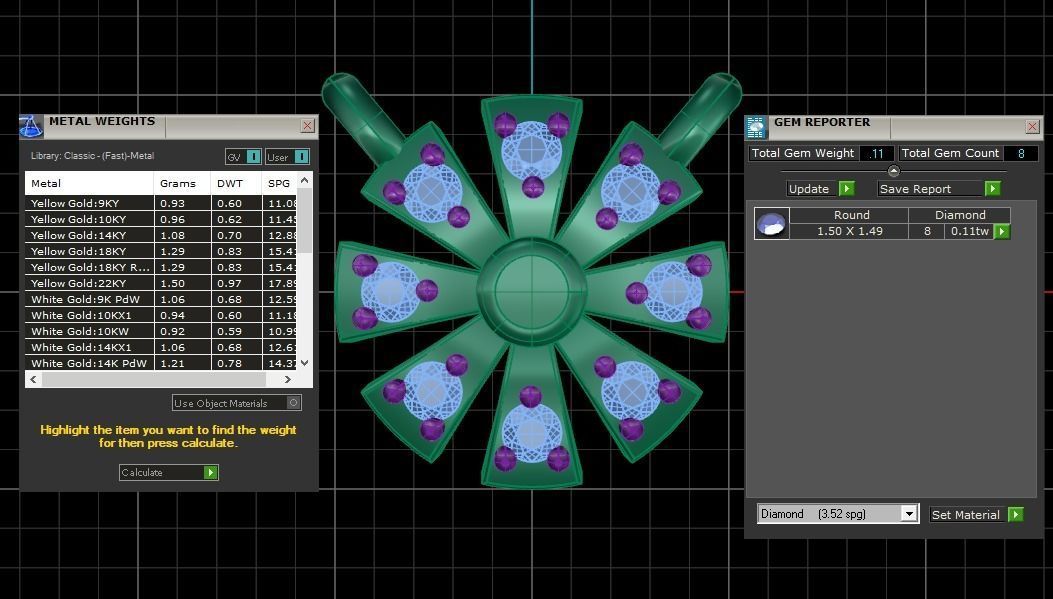Click the green arrow next to 0.11tw
1053x599 pixels.
pos(1002,231)
